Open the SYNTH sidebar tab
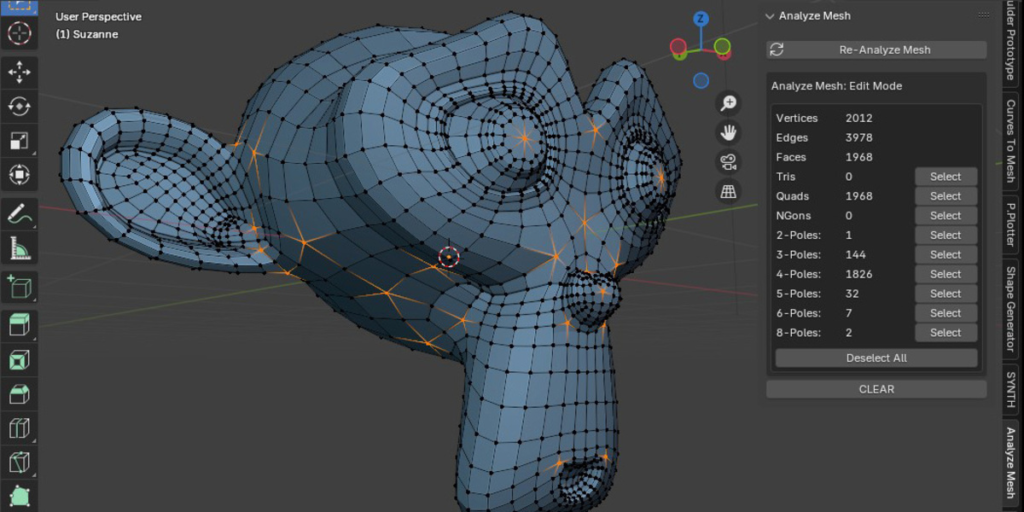The image size is (1024, 512). pyautogui.click(x=1011, y=389)
